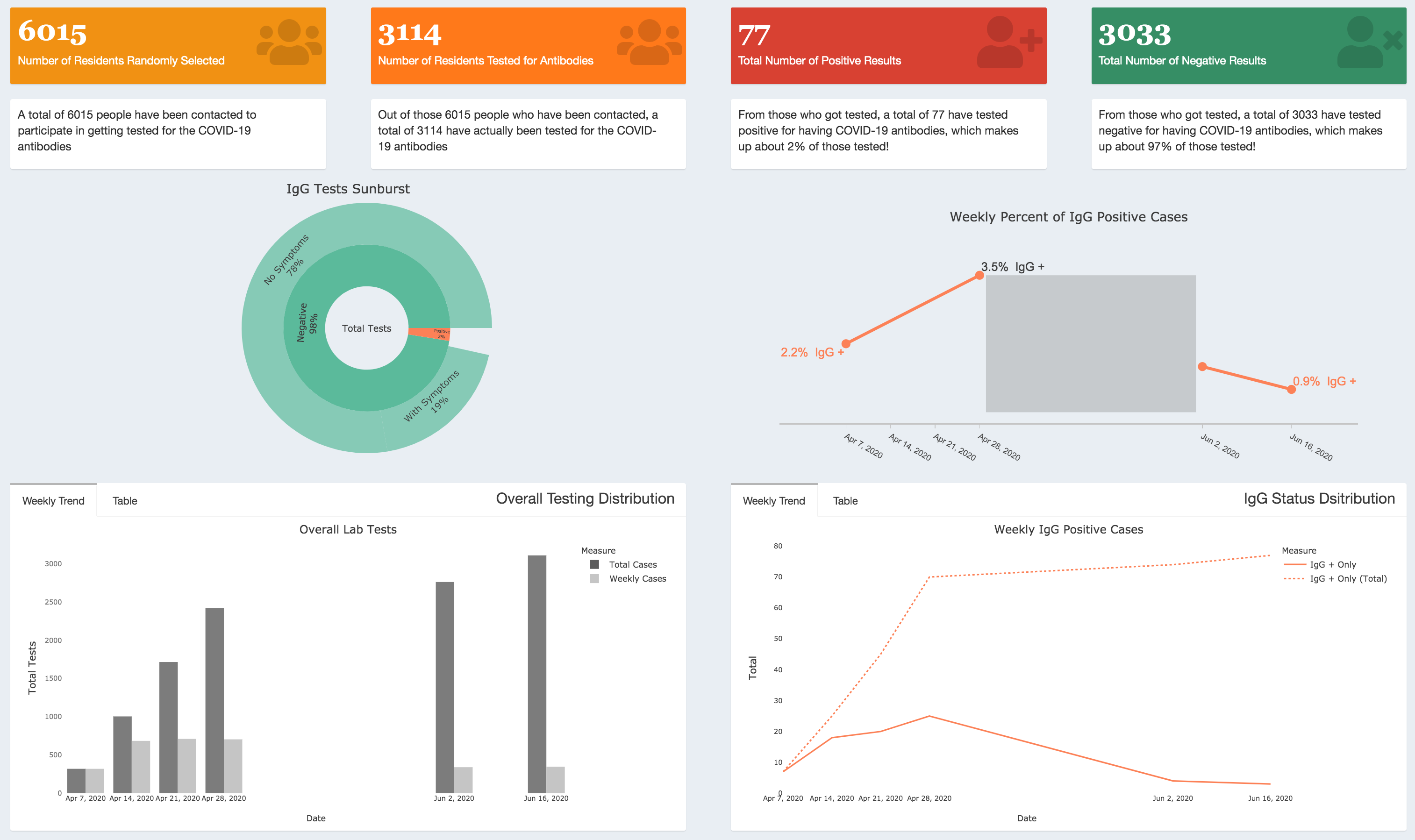Click the Apr 28, 2020 dark Total Cases bar
This screenshot has width=1415, height=840.
click(x=214, y=701)
